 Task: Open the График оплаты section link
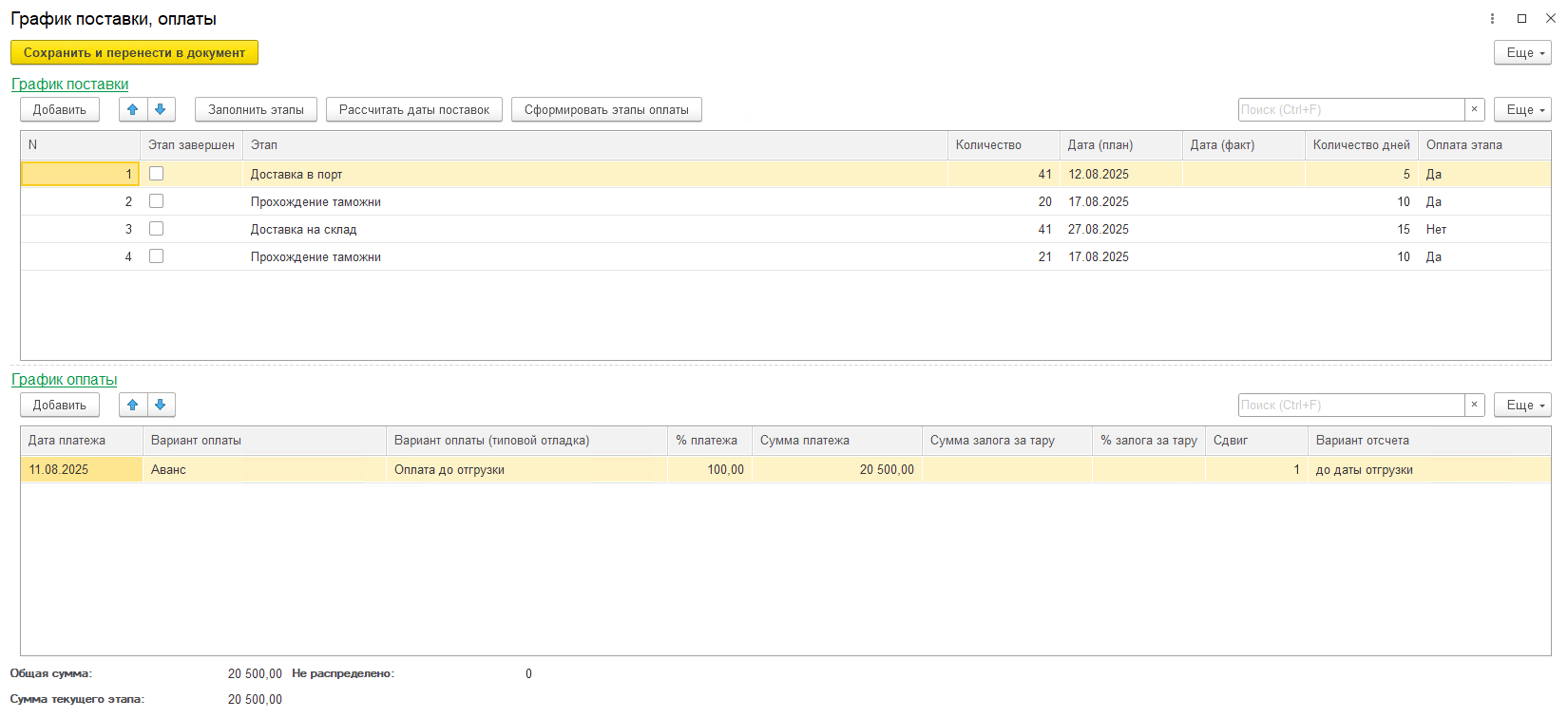coord(64,380)
